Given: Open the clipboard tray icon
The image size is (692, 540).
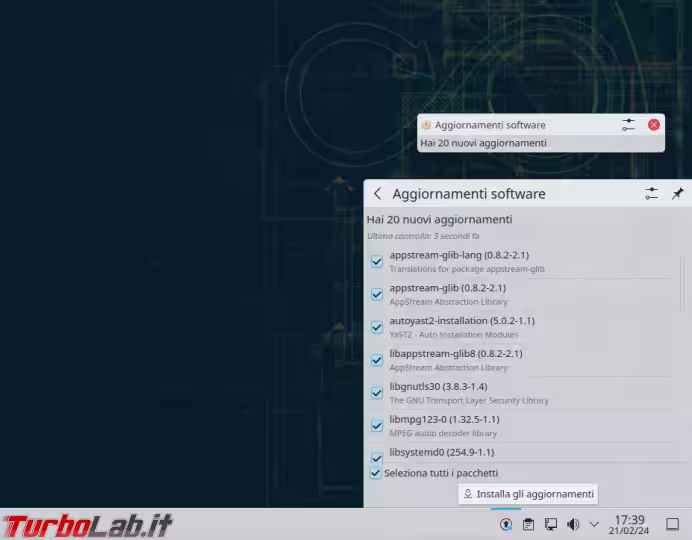Looking at the screenshot, I should (x=528, y=524).
